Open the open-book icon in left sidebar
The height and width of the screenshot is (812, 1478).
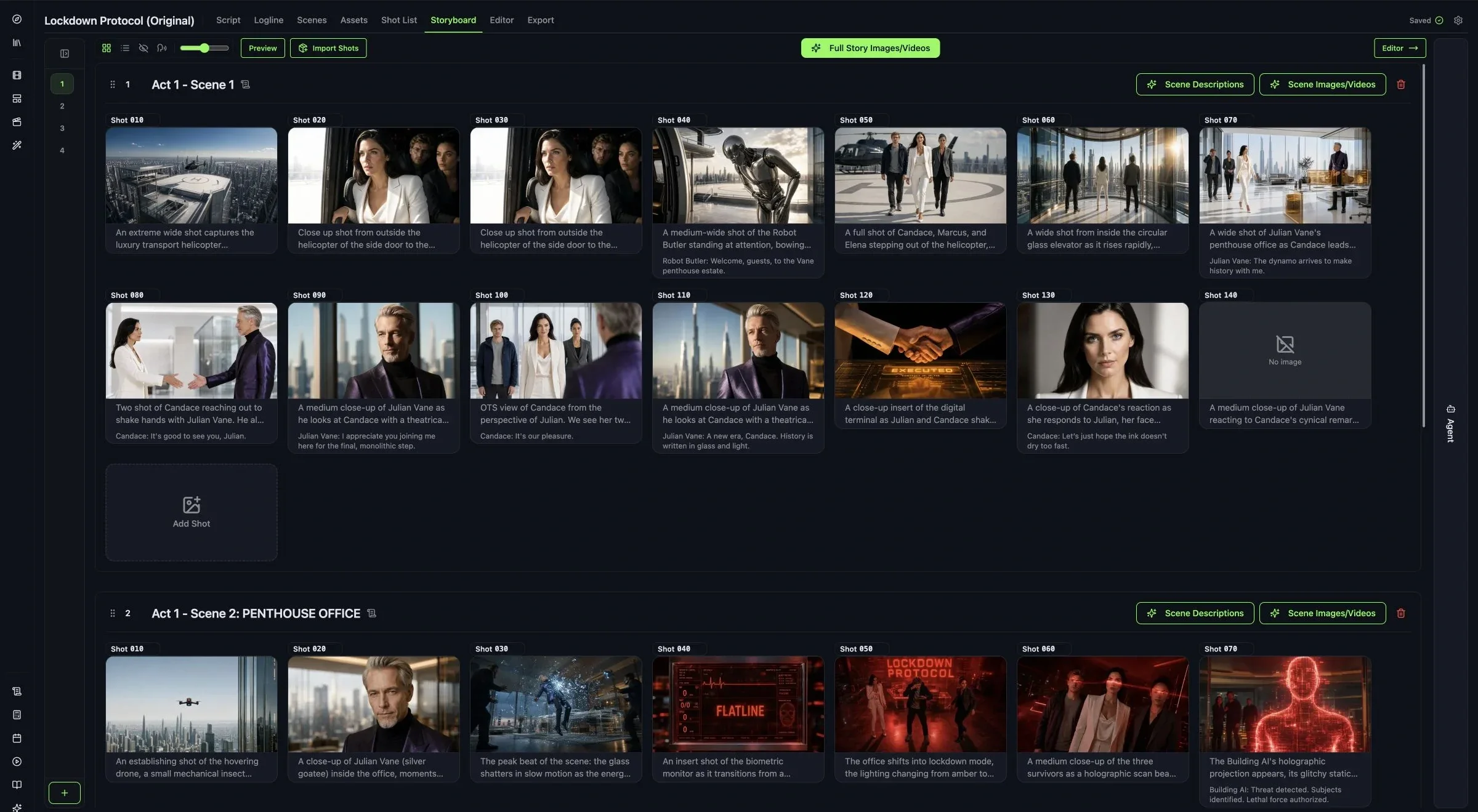point(17,785)
